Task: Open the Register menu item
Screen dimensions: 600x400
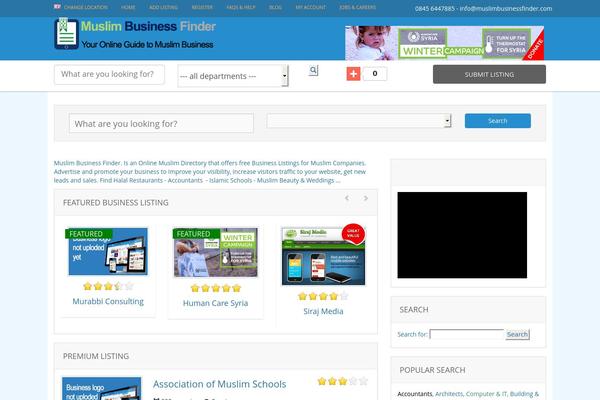Action: click(x=202, y=7)
